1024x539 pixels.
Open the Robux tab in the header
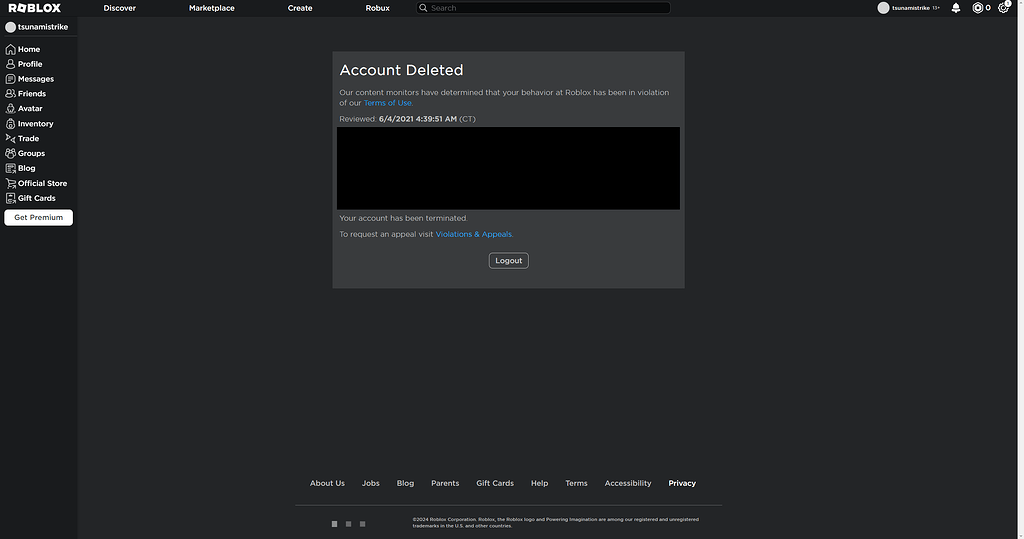377,8
